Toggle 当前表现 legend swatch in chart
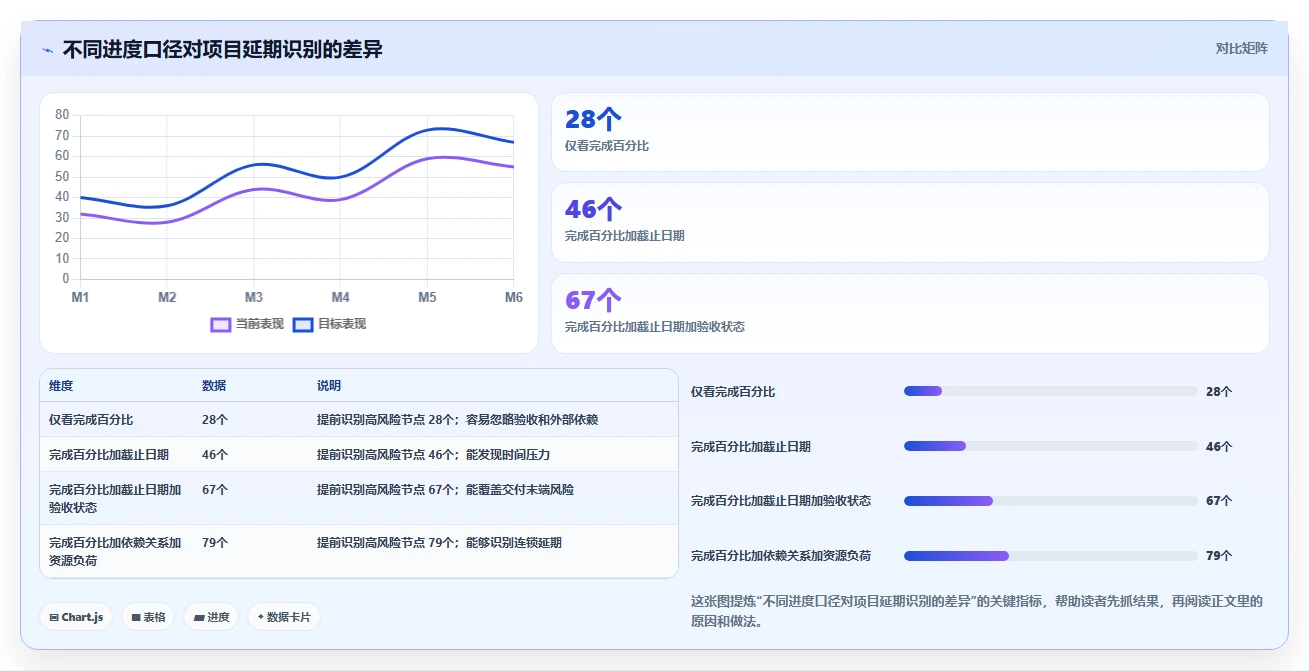The height and width of the screenshot is (671, 1309). tap(221, 324)
